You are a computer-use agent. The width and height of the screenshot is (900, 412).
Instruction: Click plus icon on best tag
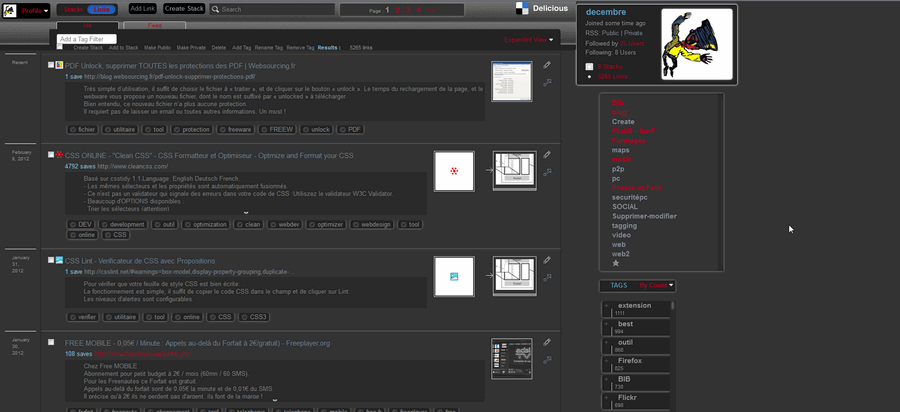tap(608, 324)
